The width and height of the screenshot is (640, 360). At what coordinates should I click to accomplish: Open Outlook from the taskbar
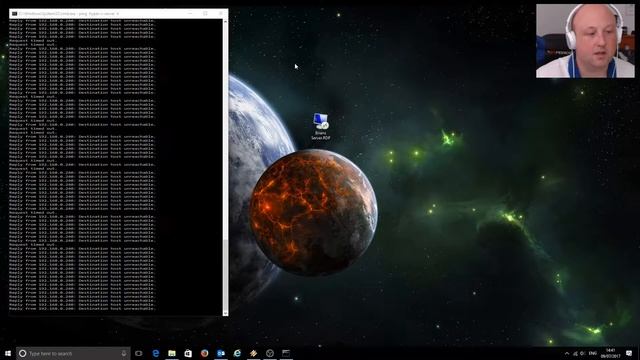(221, 353)
